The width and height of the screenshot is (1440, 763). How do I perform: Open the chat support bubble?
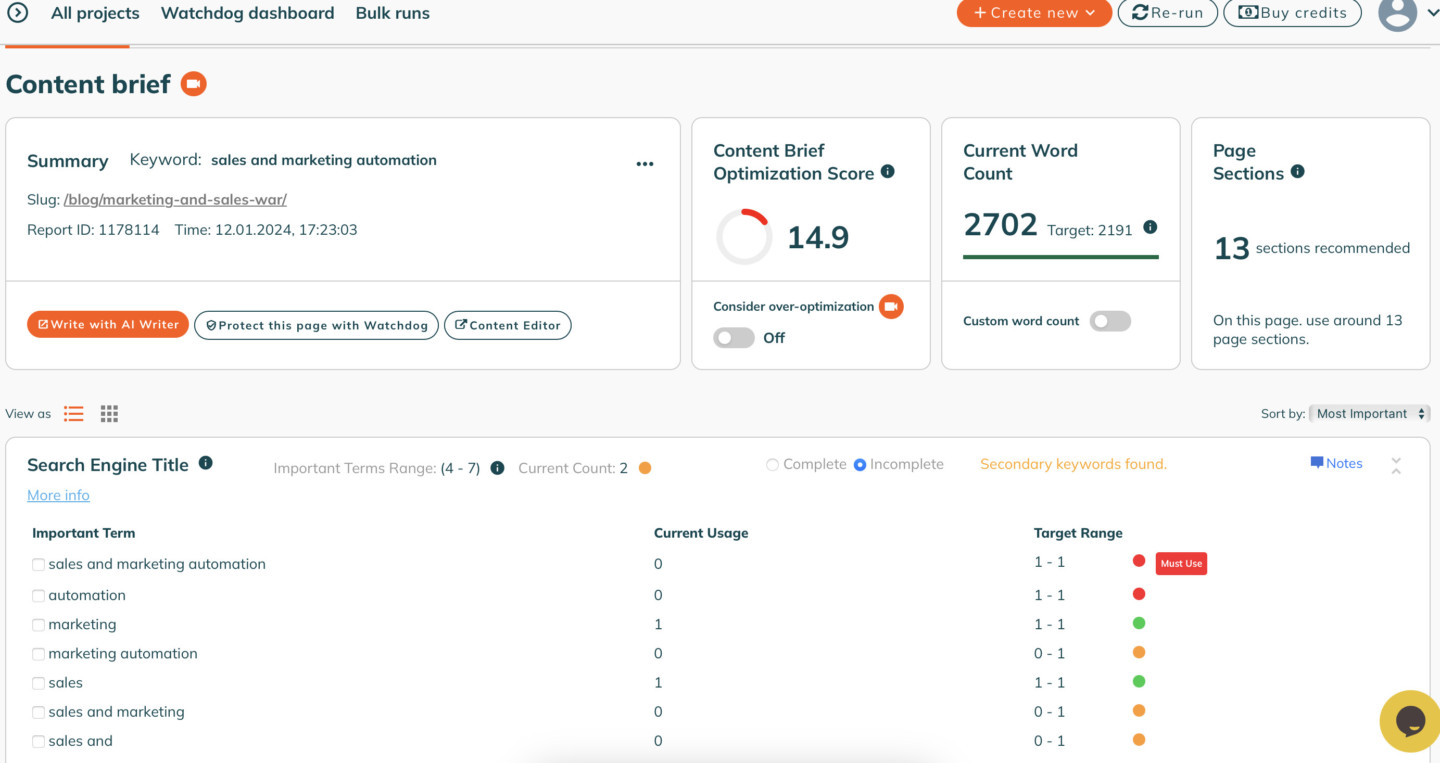coord(1410,721)
